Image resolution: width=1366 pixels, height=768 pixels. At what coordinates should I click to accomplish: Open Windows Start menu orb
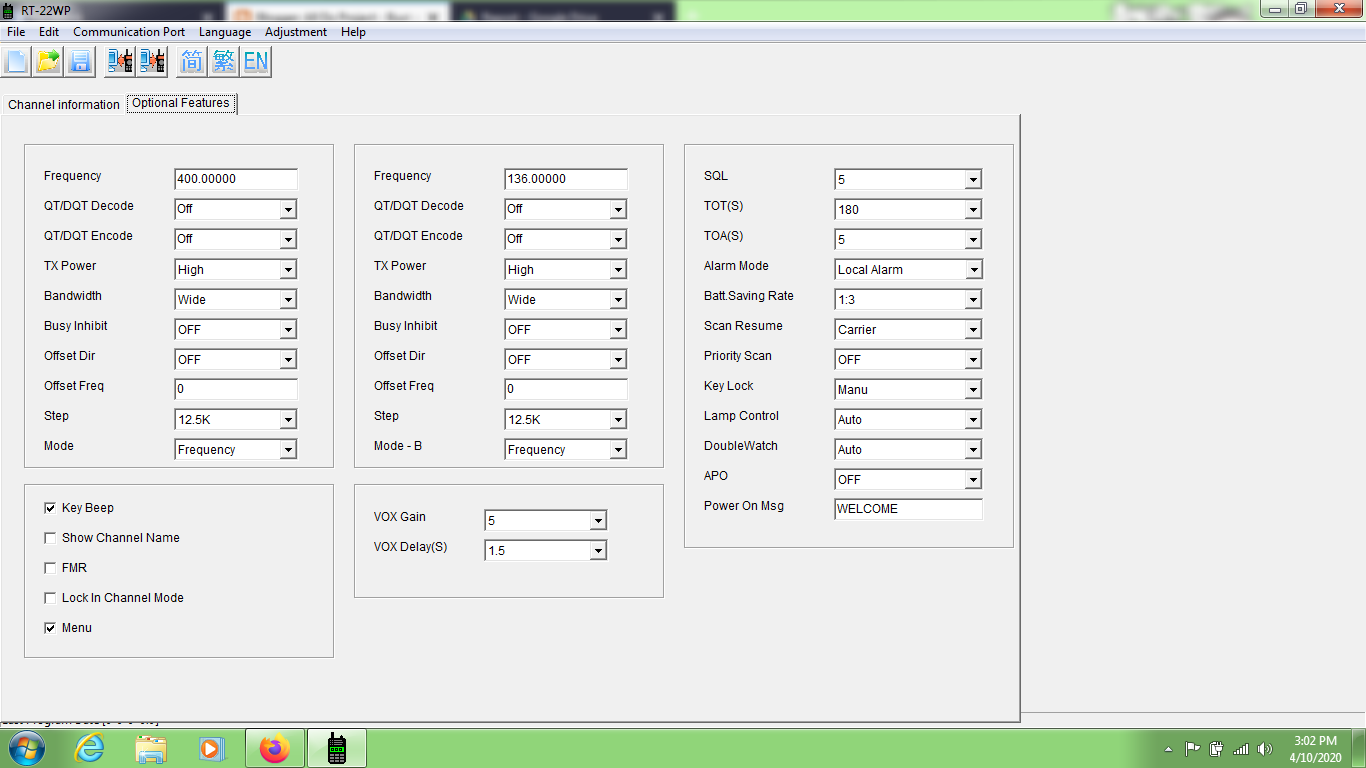point(27,748)
